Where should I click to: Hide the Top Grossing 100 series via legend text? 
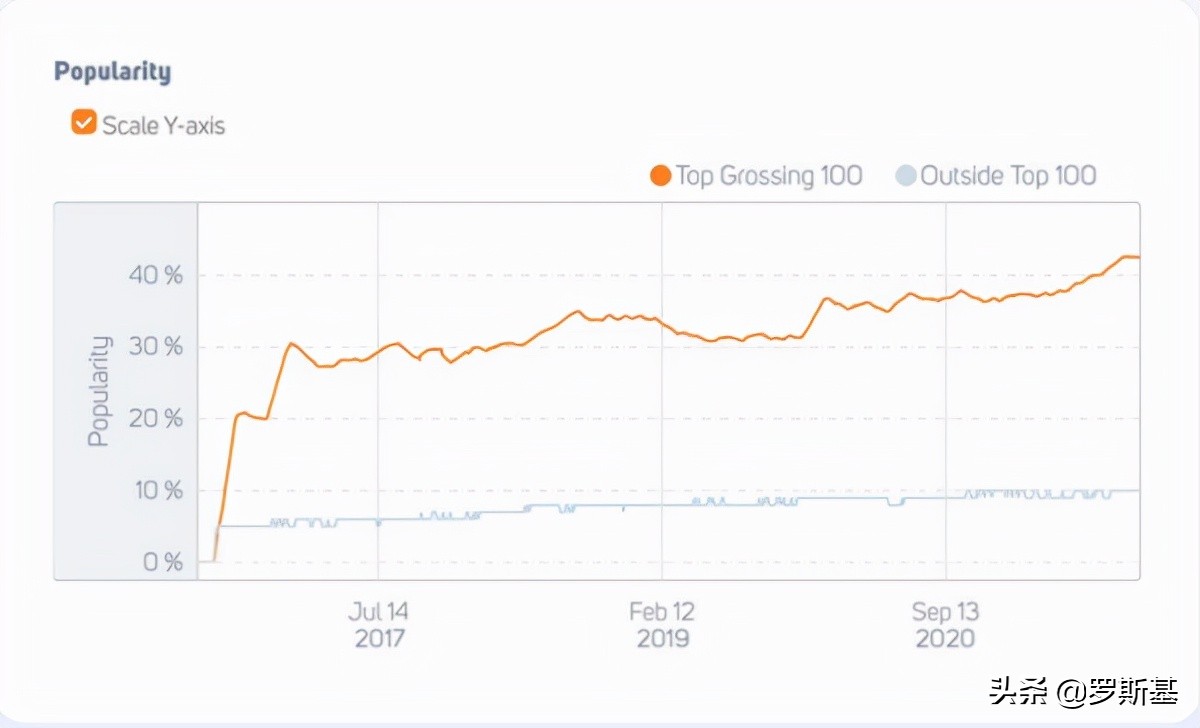(x=768, y=176)
